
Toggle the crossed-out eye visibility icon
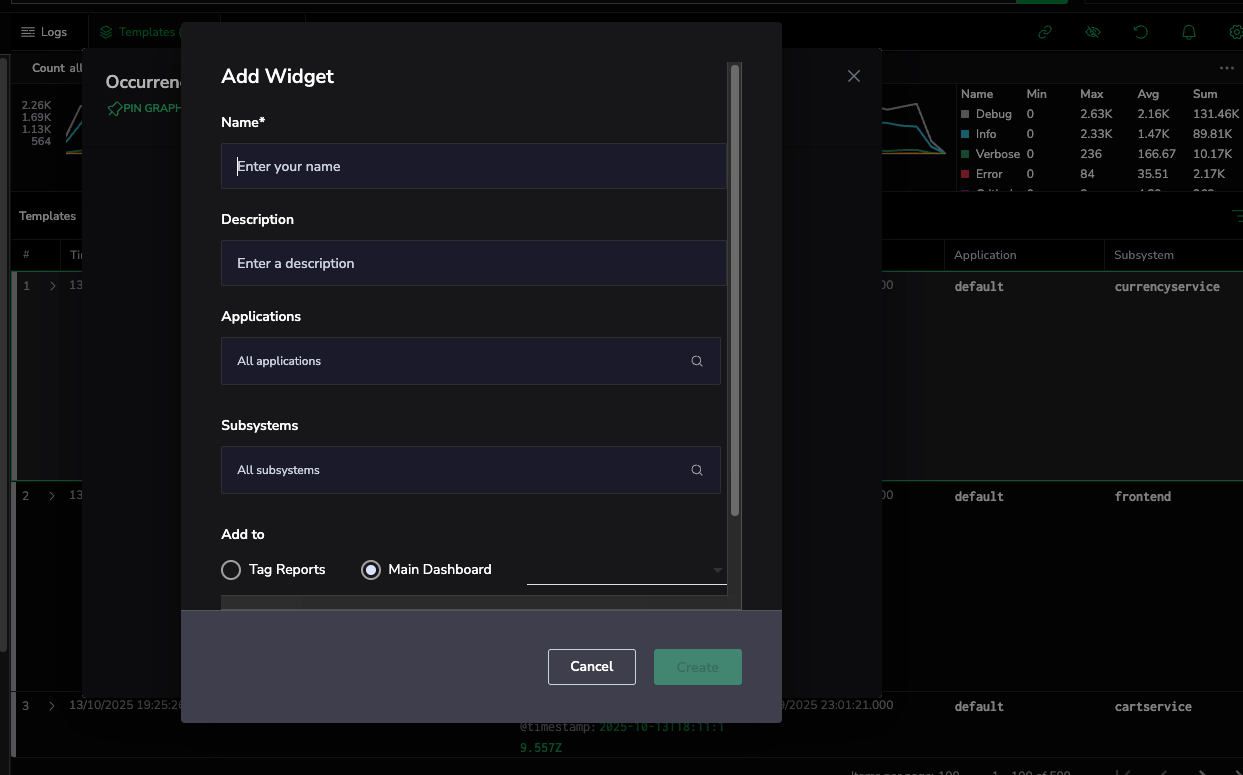tap(1093, 32)
